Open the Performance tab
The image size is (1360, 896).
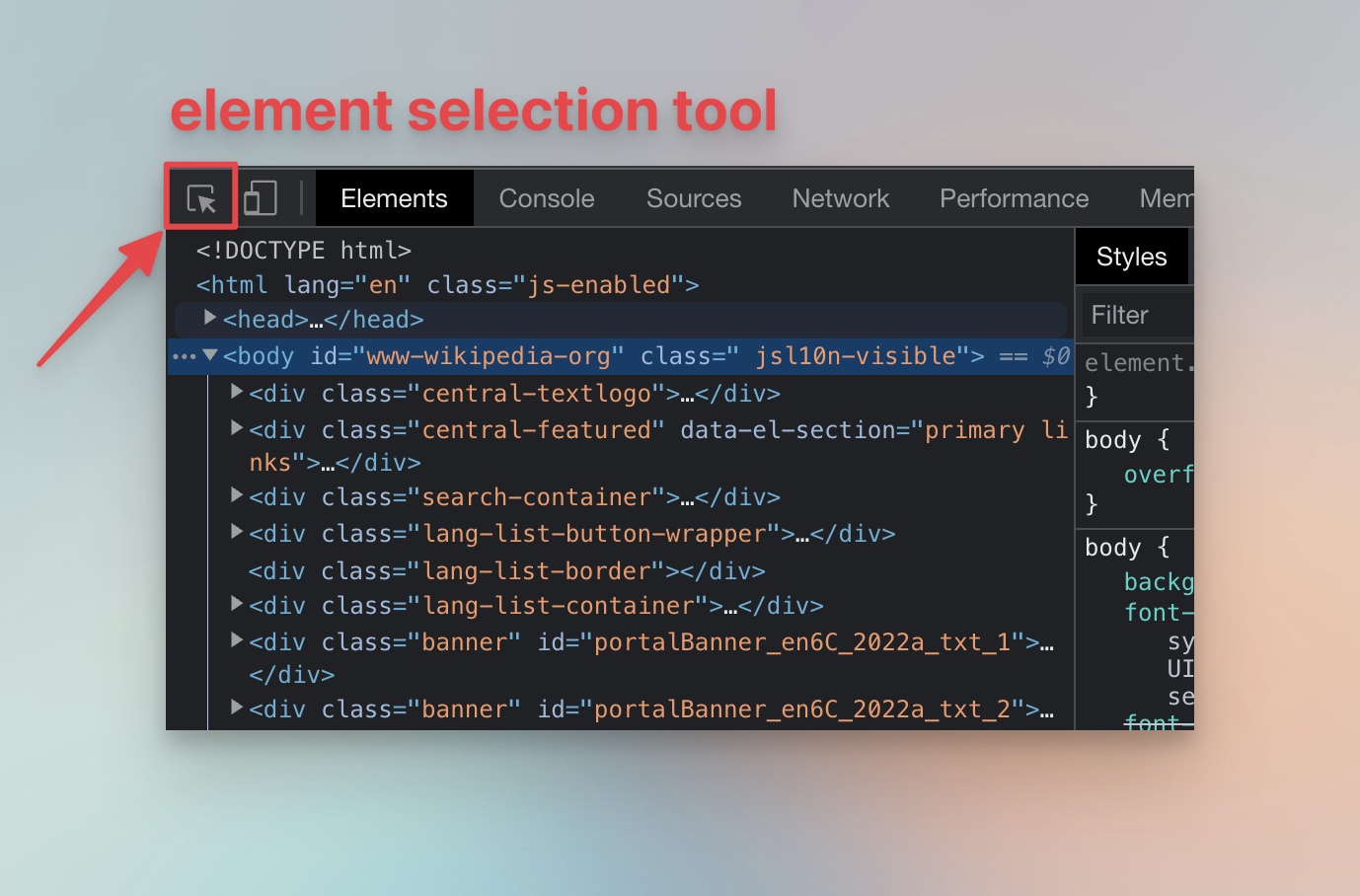tap(1014, 197)
